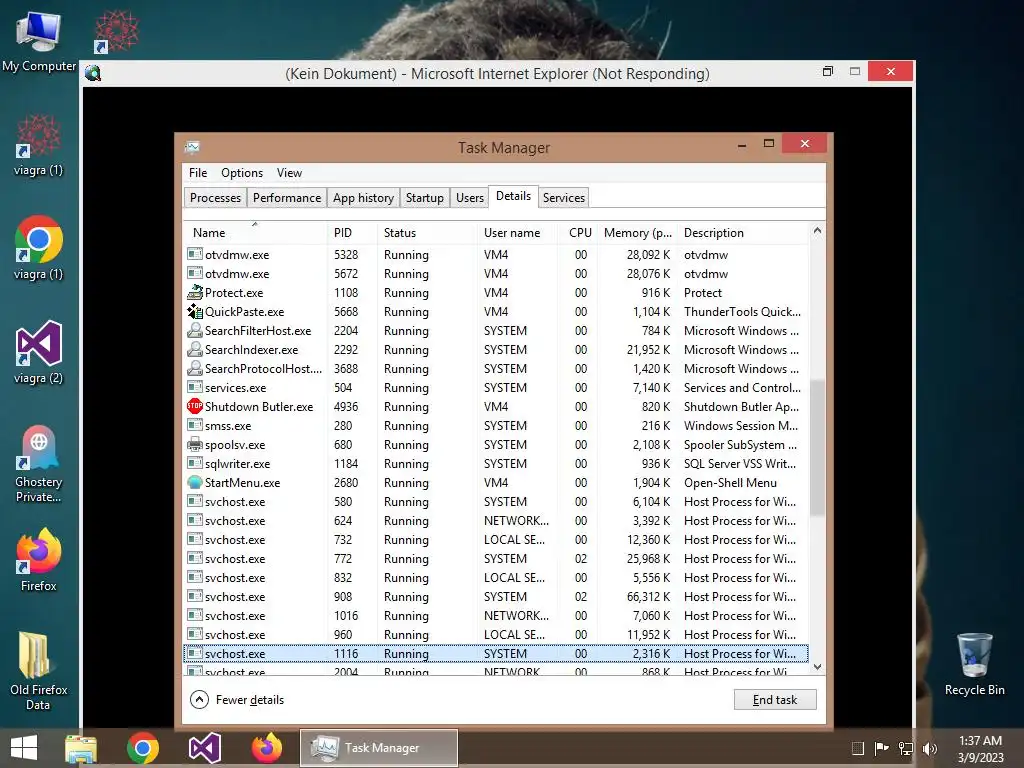
Task: Select svchost.exe with PID 908
Action: tap(496, 597)
